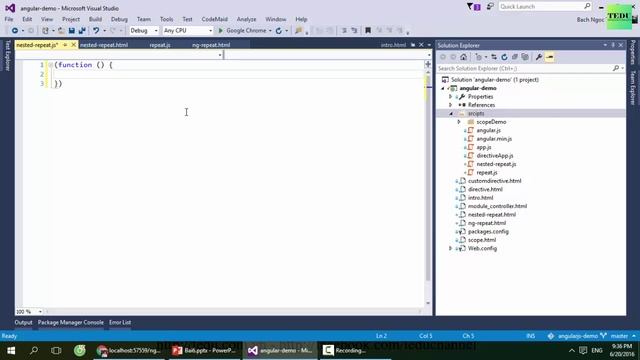
Task: Click the Quick Launch search box
Action: coord(545,7)
